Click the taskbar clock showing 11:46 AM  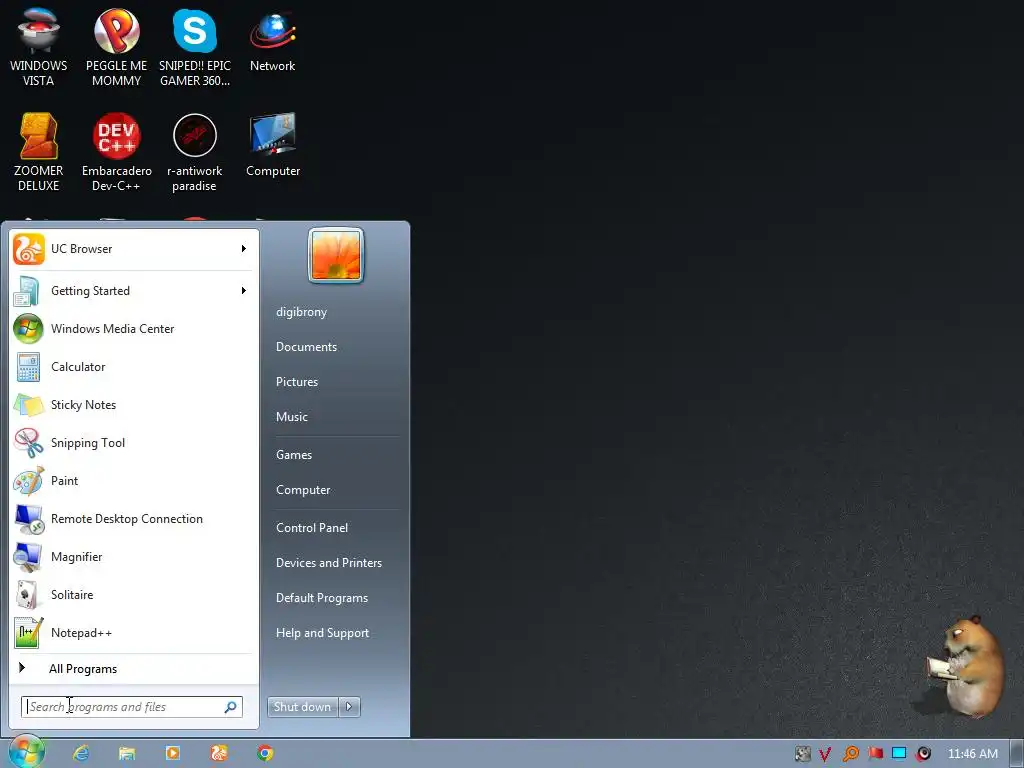[973, 754]
